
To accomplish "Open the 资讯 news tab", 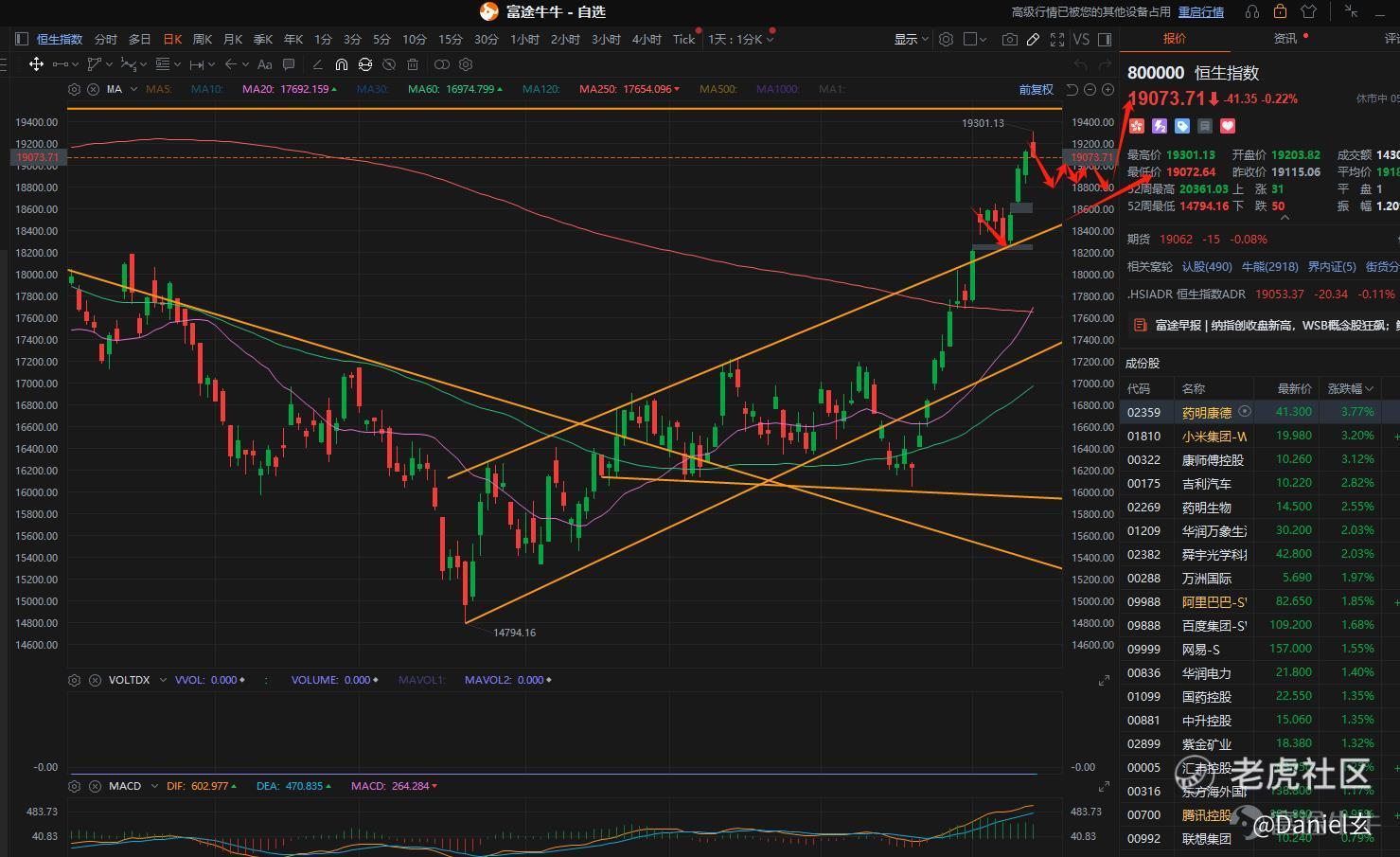I will [x=1285, y=38].
